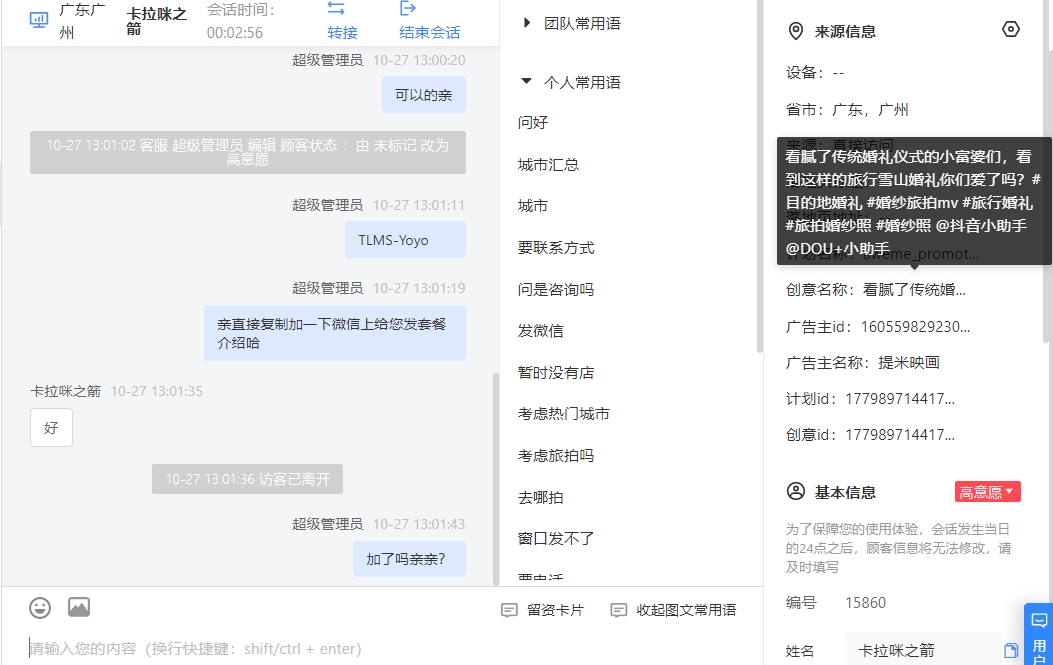Click the 访客已离开 system notice
Image resolution: width=1053 pixels, height=665 pixels.
[x=247, y=479]
